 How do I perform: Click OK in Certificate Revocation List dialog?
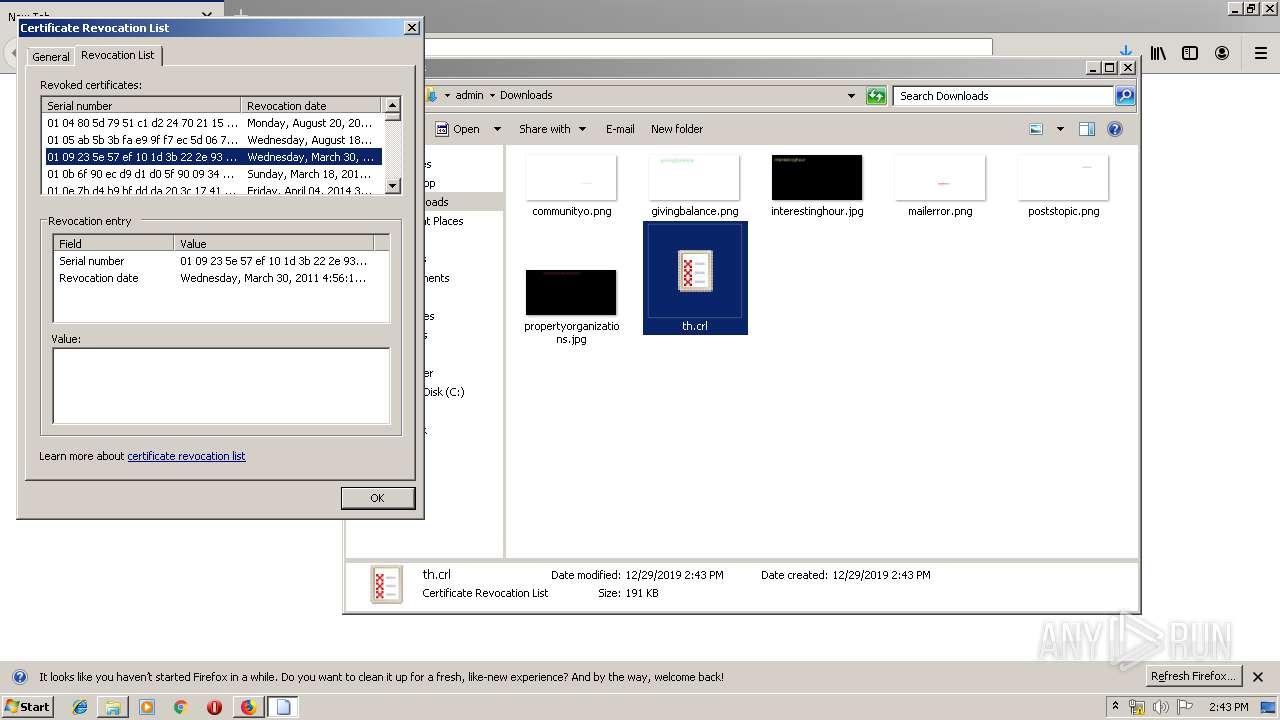click(x=377, y=498)
